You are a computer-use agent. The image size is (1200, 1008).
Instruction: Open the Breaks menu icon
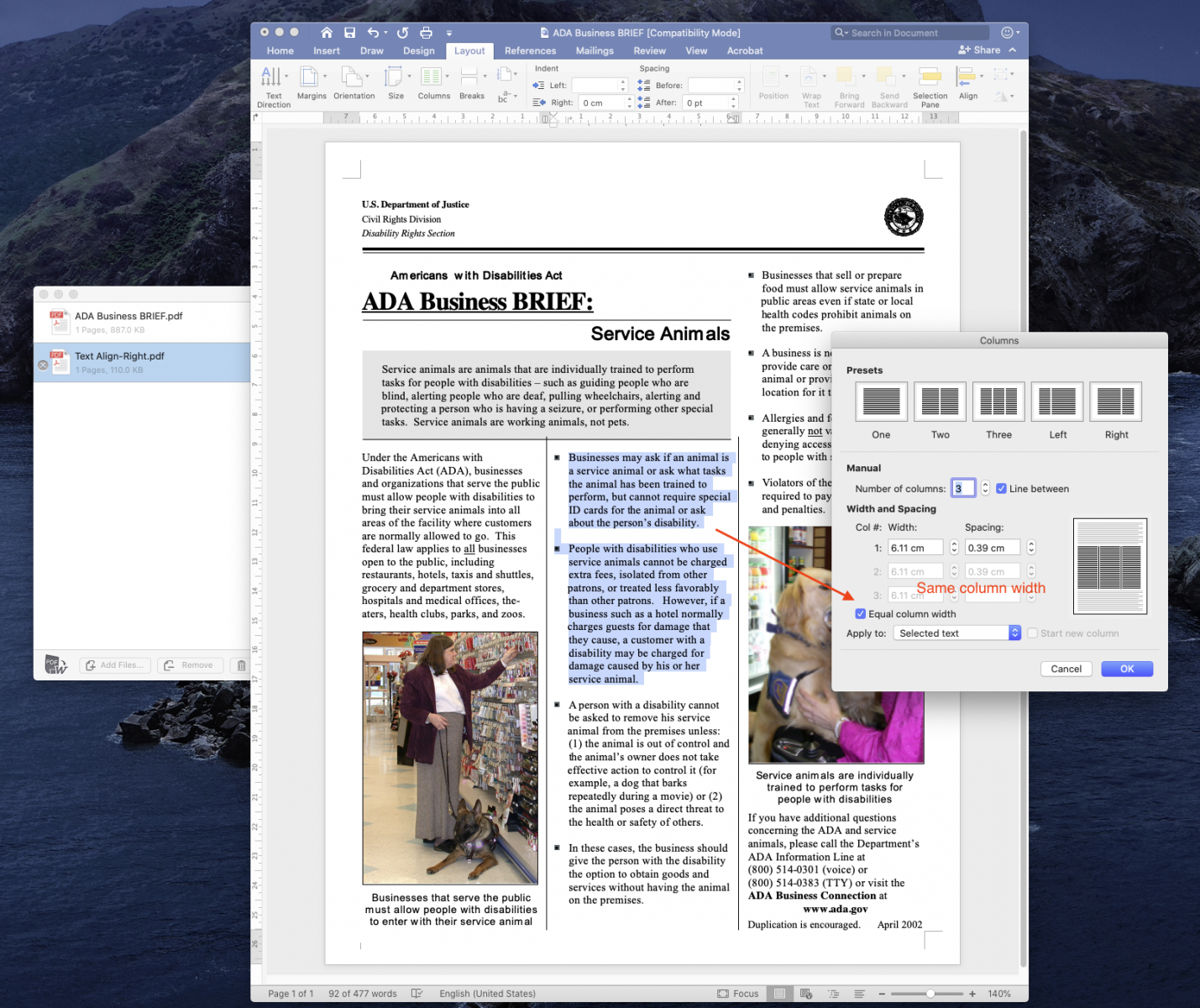coord(471,83)
